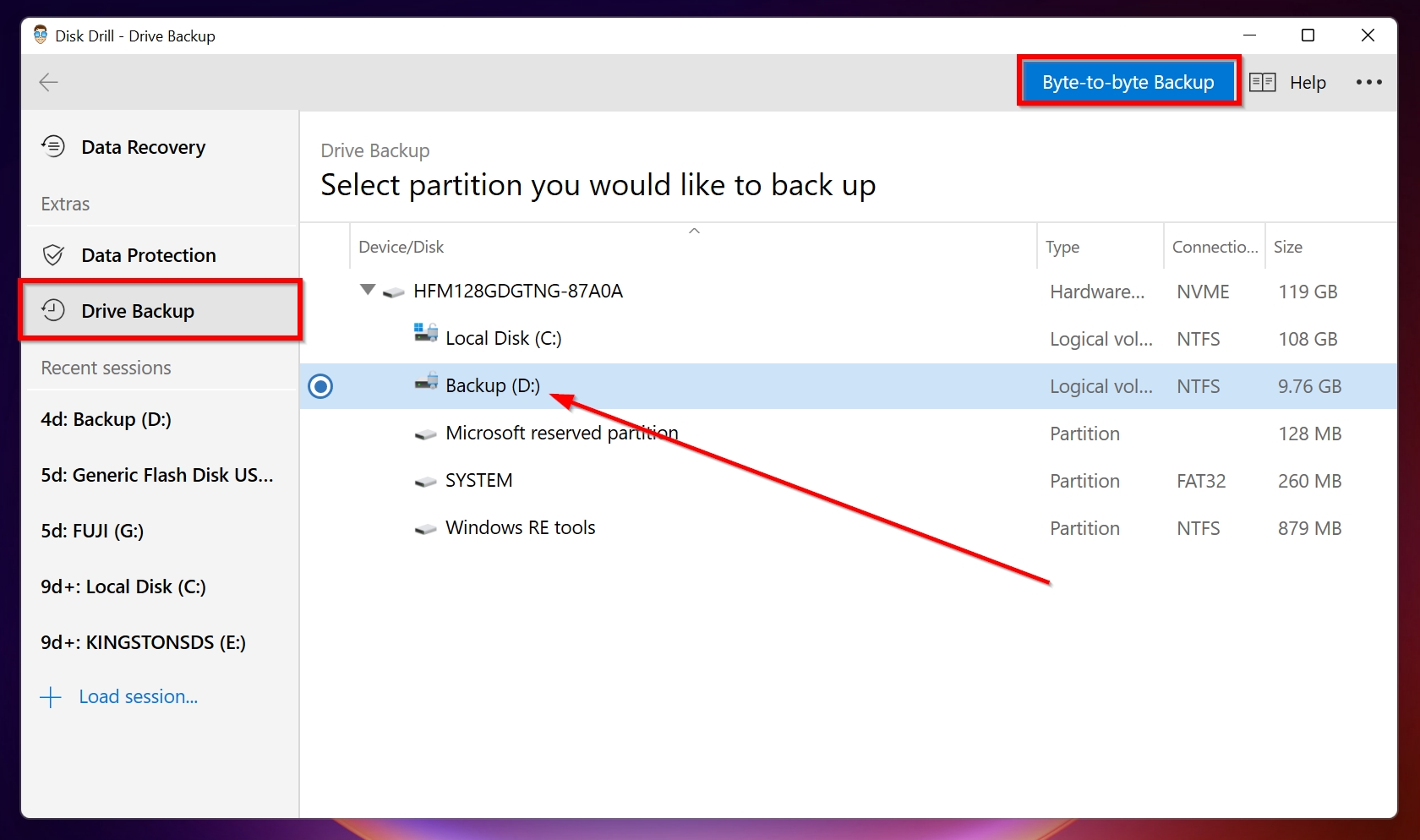The image size is (1420, 840).
Task: Open recent session 9d+: KINGSTONSDS (E:)
Action: (x=144, y=642)
